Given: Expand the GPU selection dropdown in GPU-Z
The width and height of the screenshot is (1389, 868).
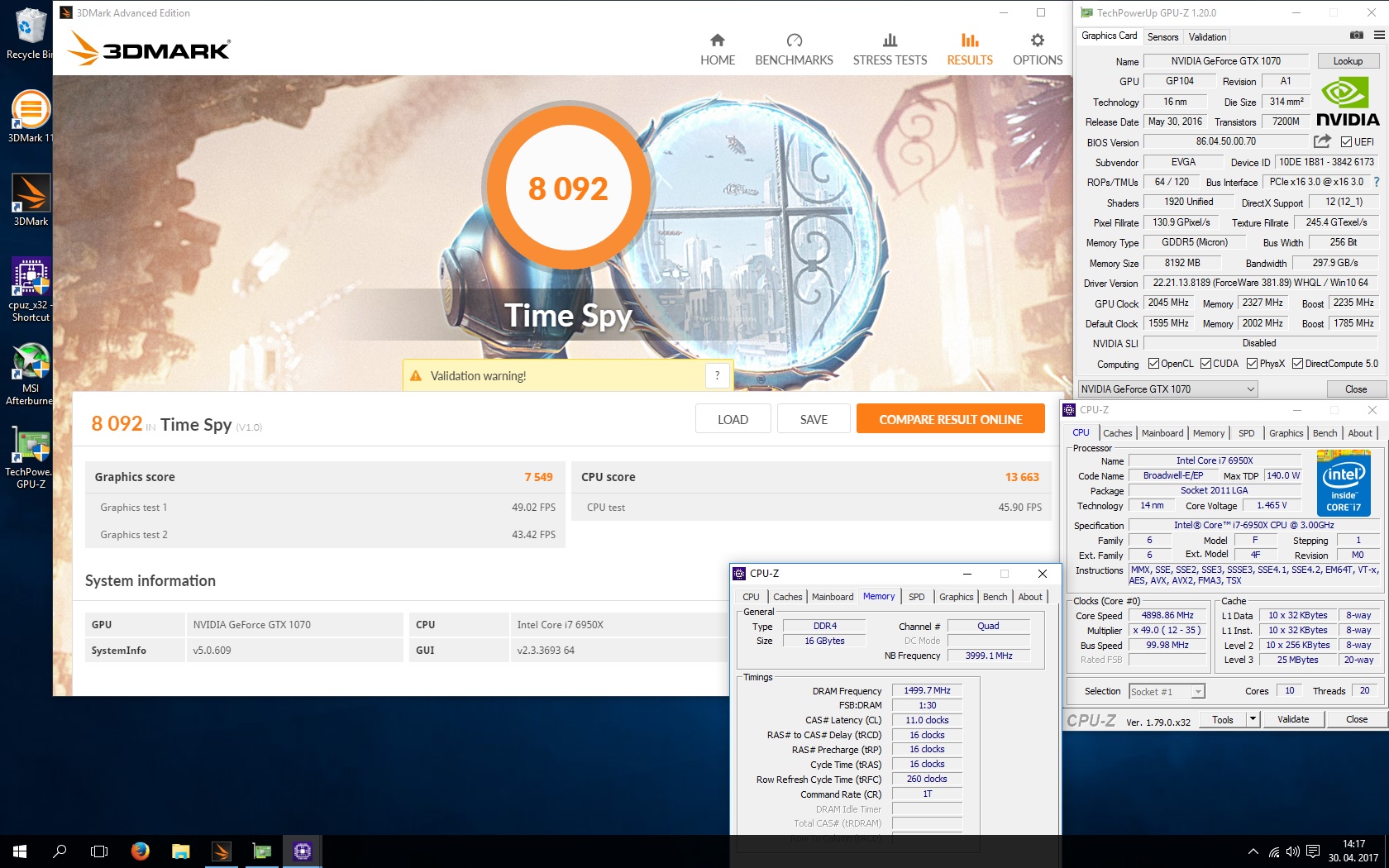Looking at the screenshot, I should pyautogui.click(x=1250, y=389).
